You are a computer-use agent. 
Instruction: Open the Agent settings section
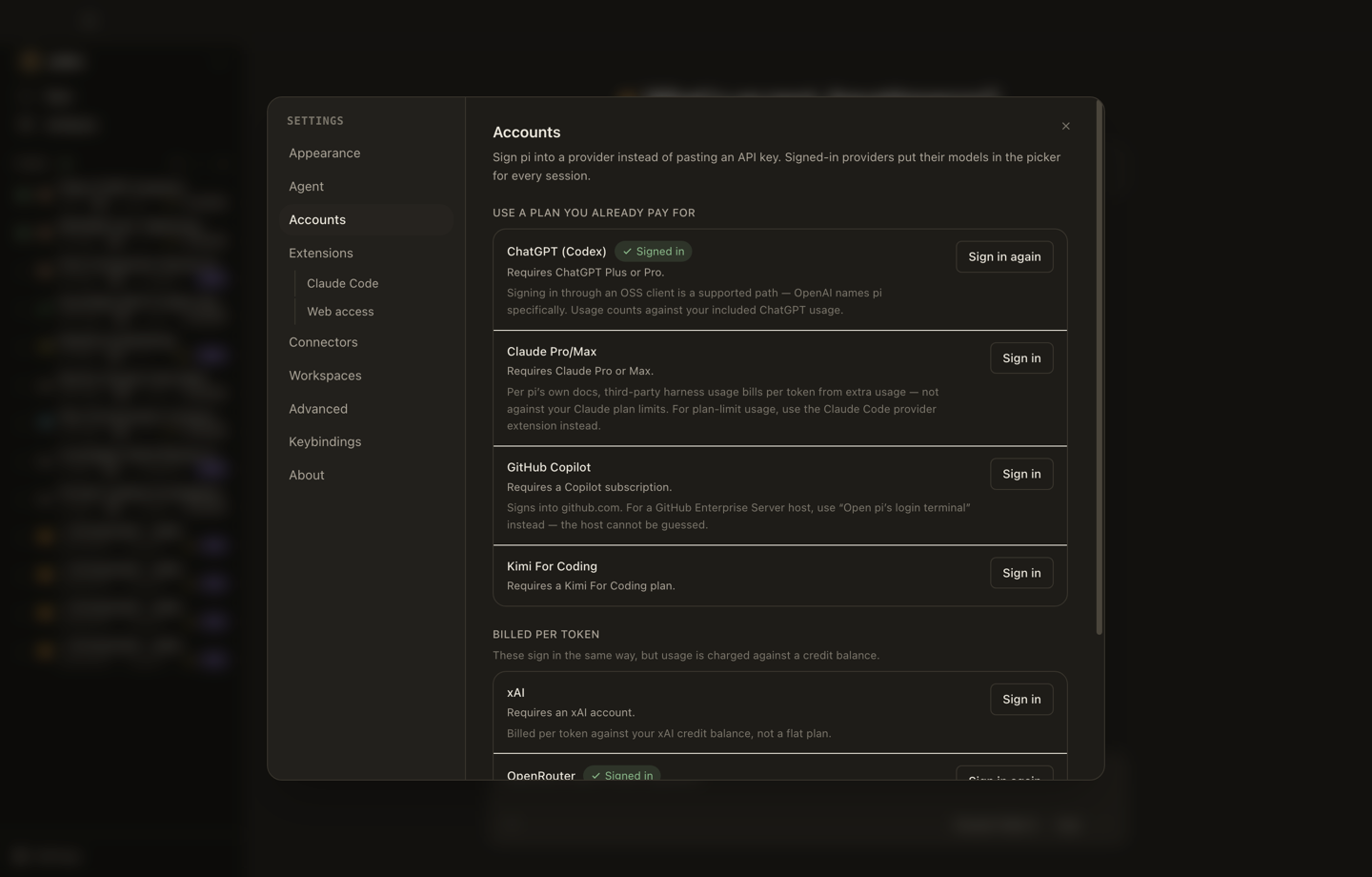coord(367,186)
